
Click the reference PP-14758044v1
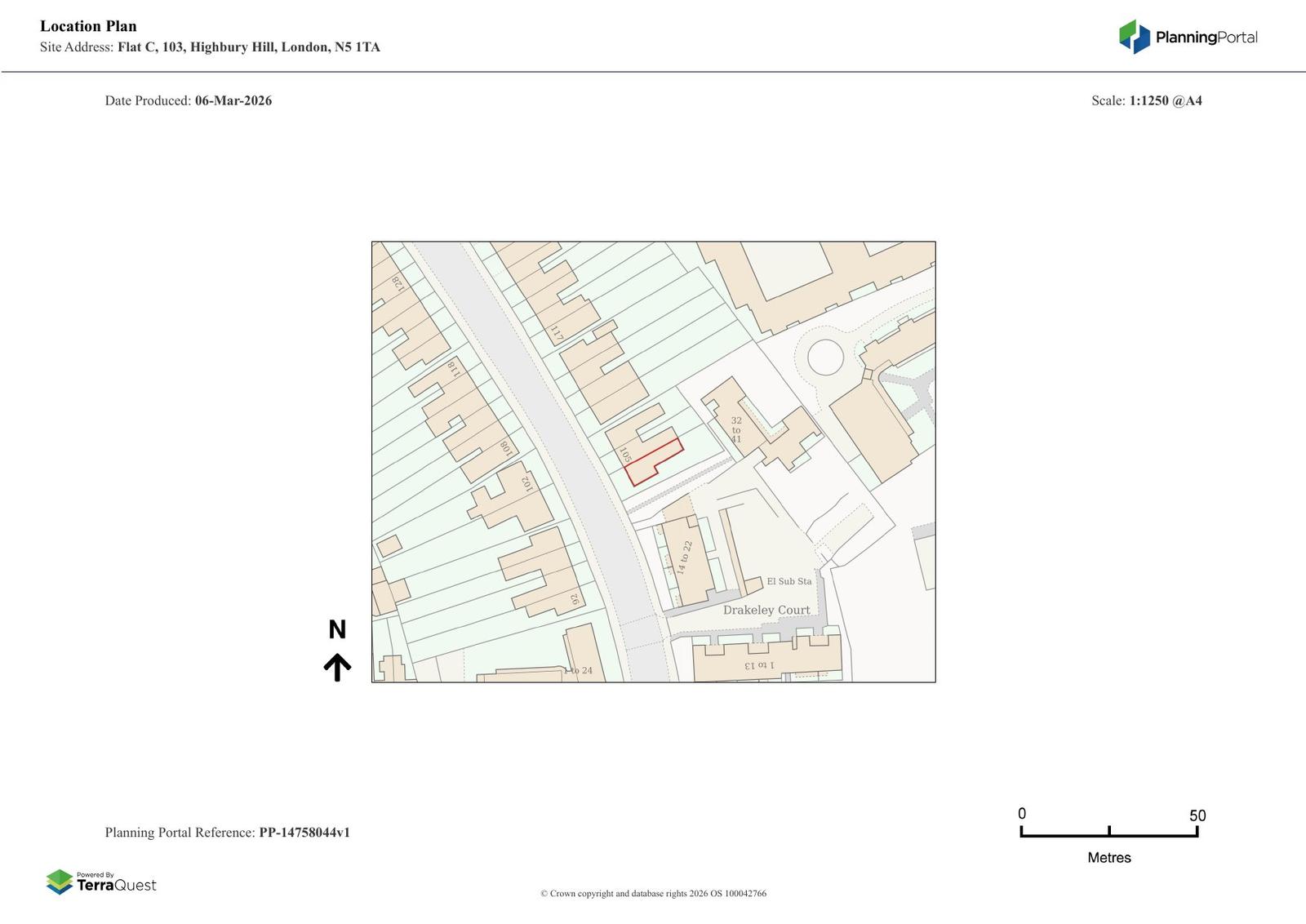[x=304, y=833]
